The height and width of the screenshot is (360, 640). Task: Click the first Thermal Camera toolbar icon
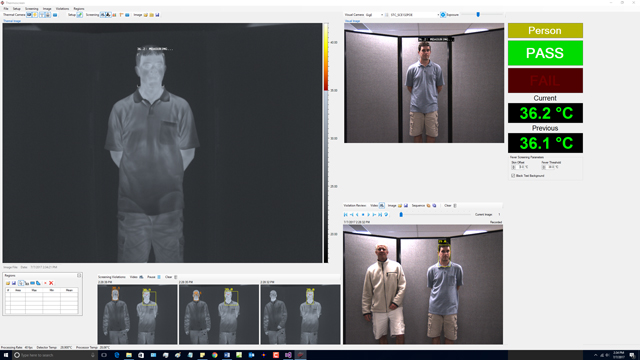[29, 15]
